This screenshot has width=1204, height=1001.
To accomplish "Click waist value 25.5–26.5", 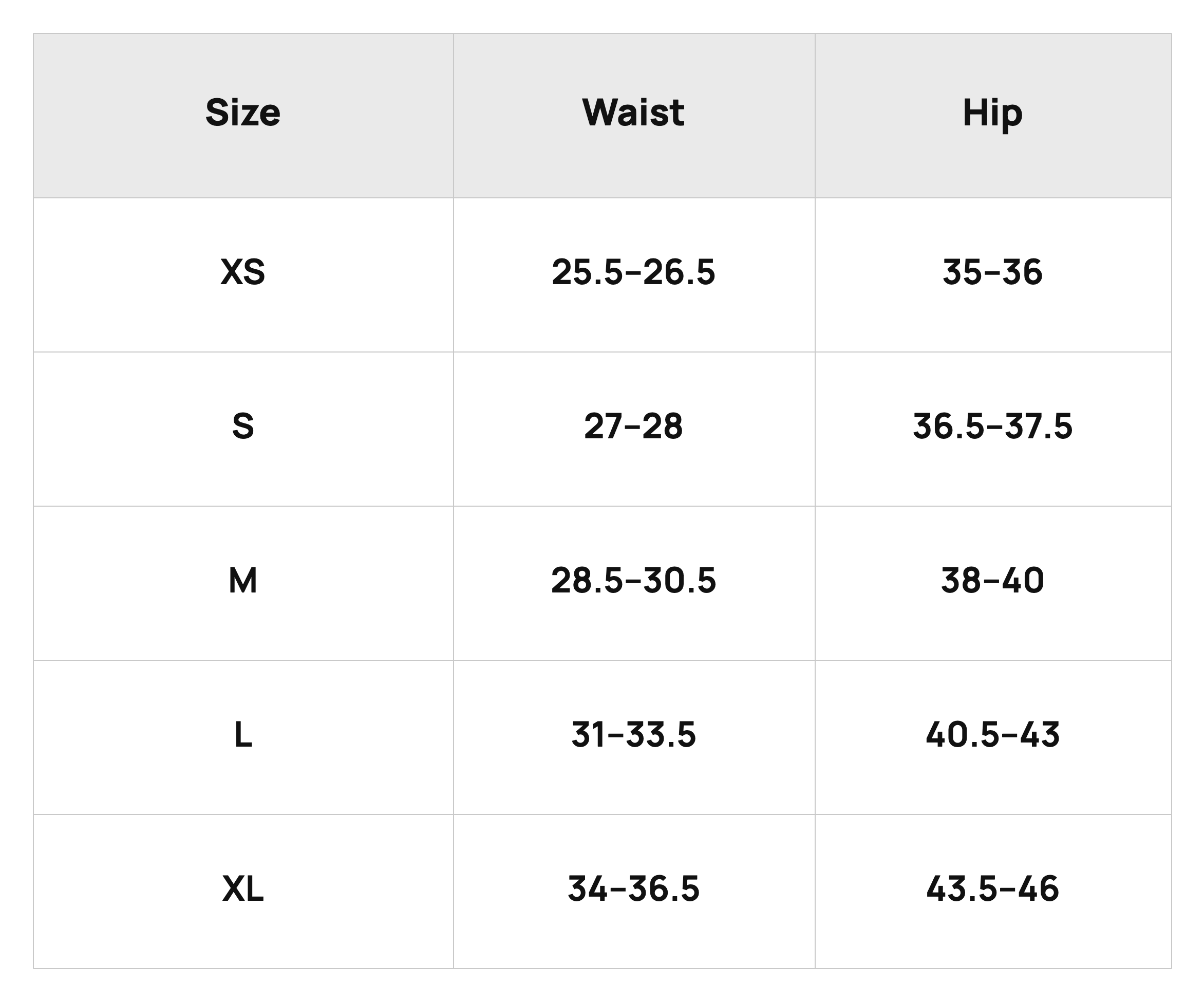I will pyautogui.click(x=633, y=272).
